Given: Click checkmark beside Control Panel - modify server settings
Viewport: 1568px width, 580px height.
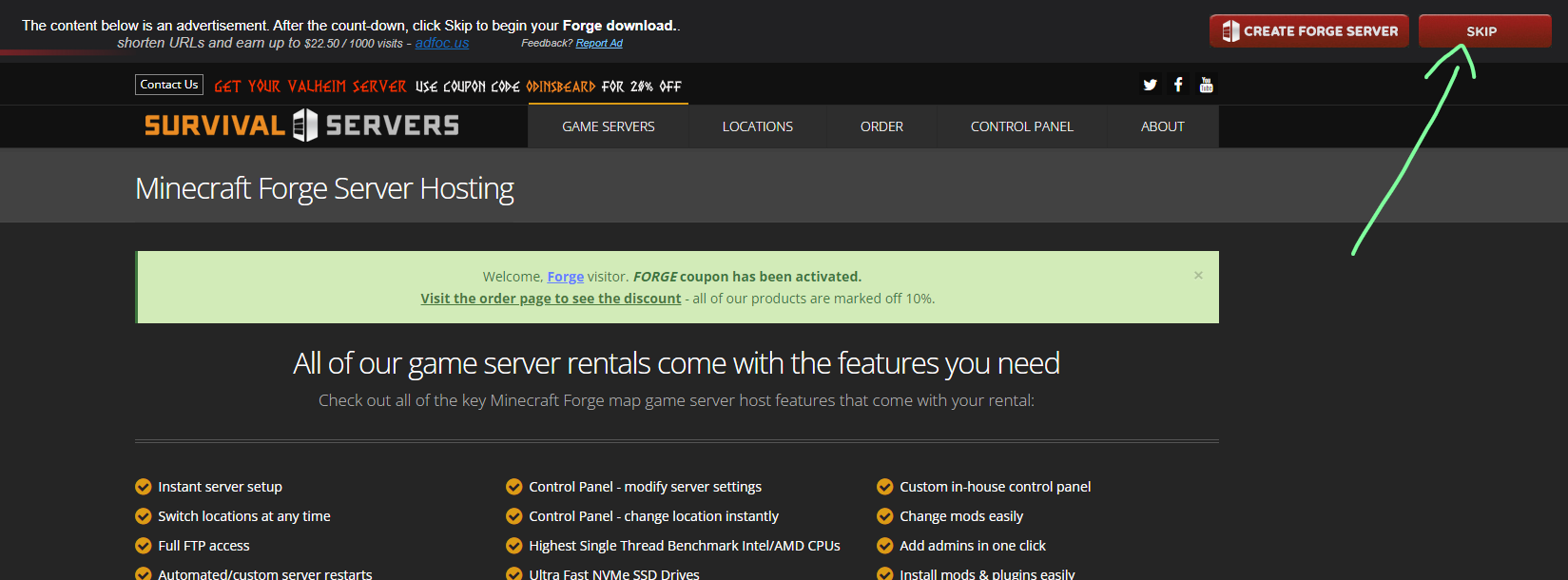Looking at the screenshot, I should click(514, 487).
